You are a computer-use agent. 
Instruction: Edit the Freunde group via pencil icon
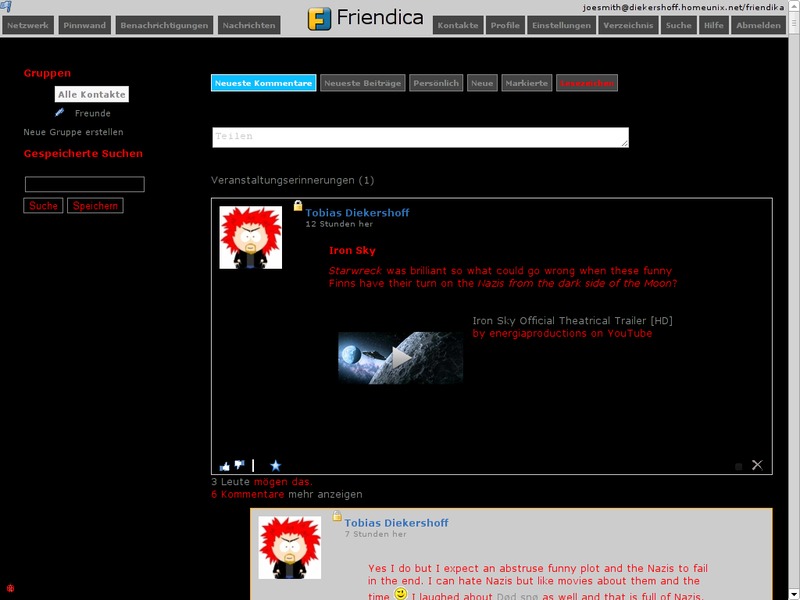coord(60,112)
